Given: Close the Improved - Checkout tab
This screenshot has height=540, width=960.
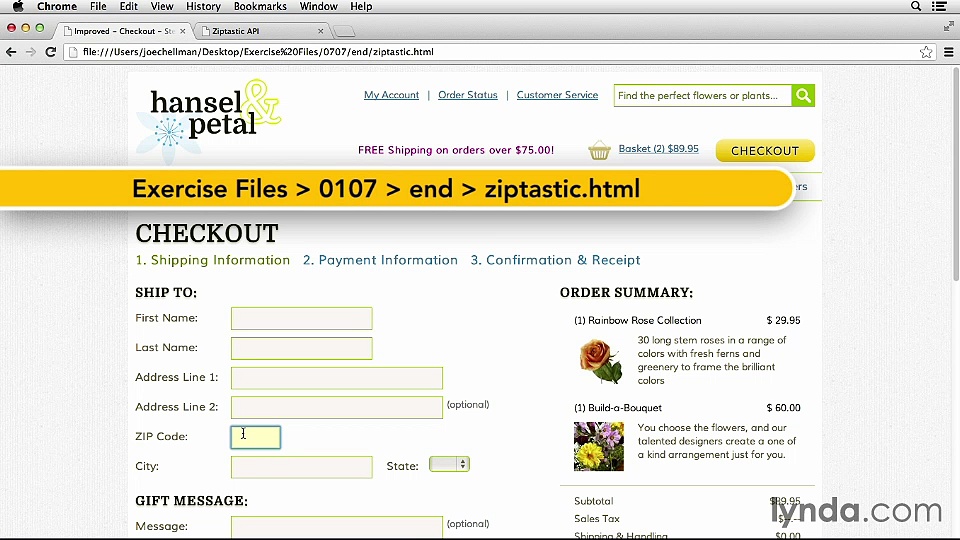Looking at the screenshot, I should pyautogui.click(x=182, y=31).
